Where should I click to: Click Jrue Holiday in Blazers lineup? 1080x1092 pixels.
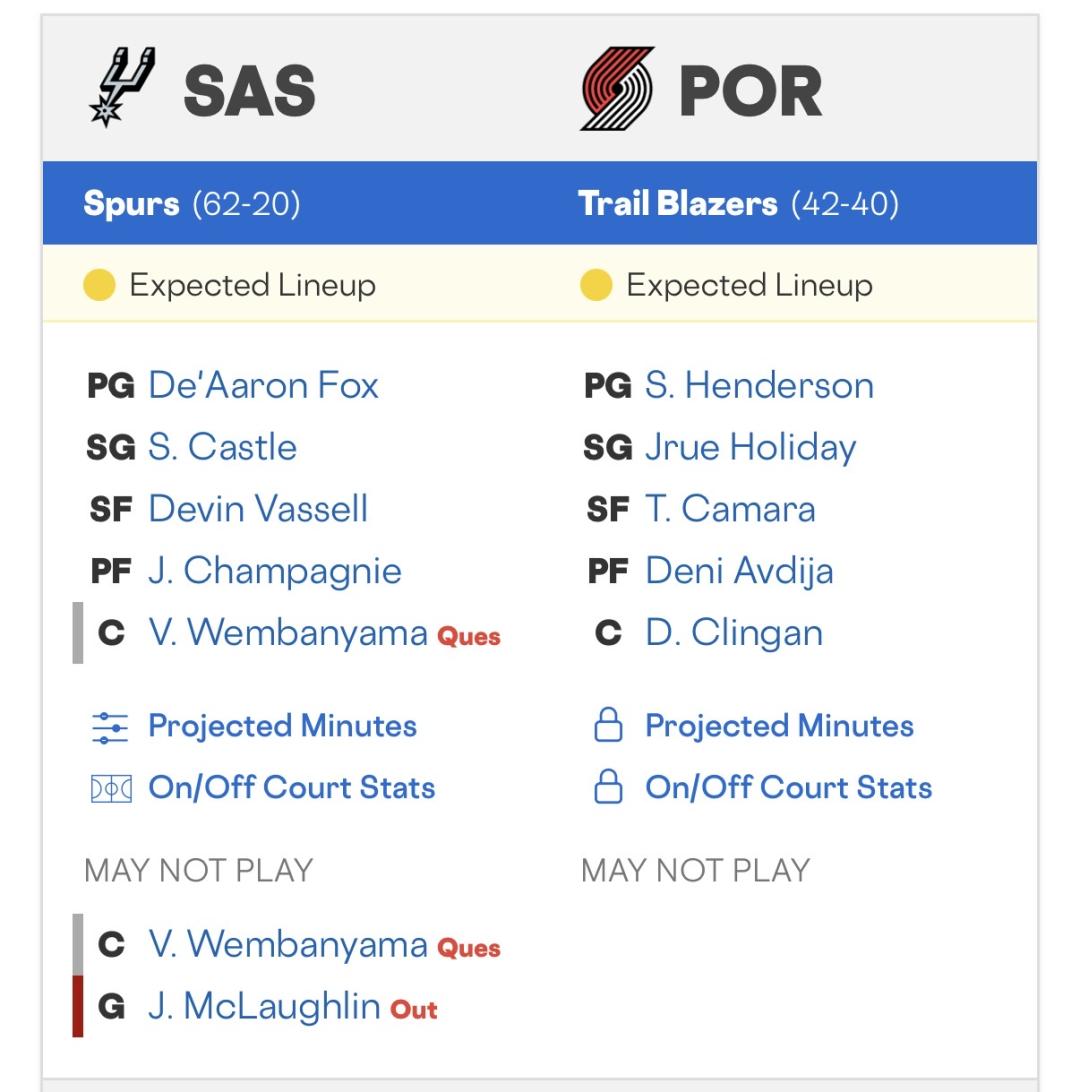(x=750, y=447)
